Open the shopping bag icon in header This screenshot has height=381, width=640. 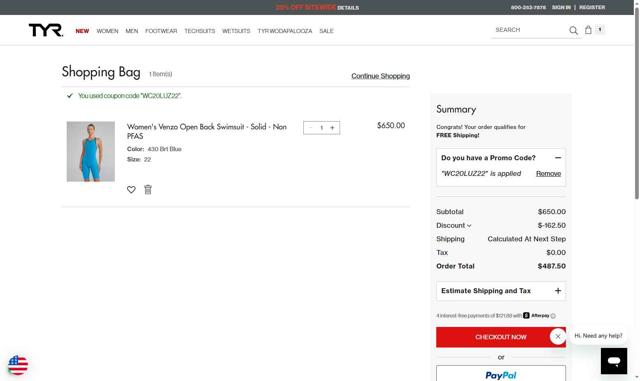tap(588, 30)
